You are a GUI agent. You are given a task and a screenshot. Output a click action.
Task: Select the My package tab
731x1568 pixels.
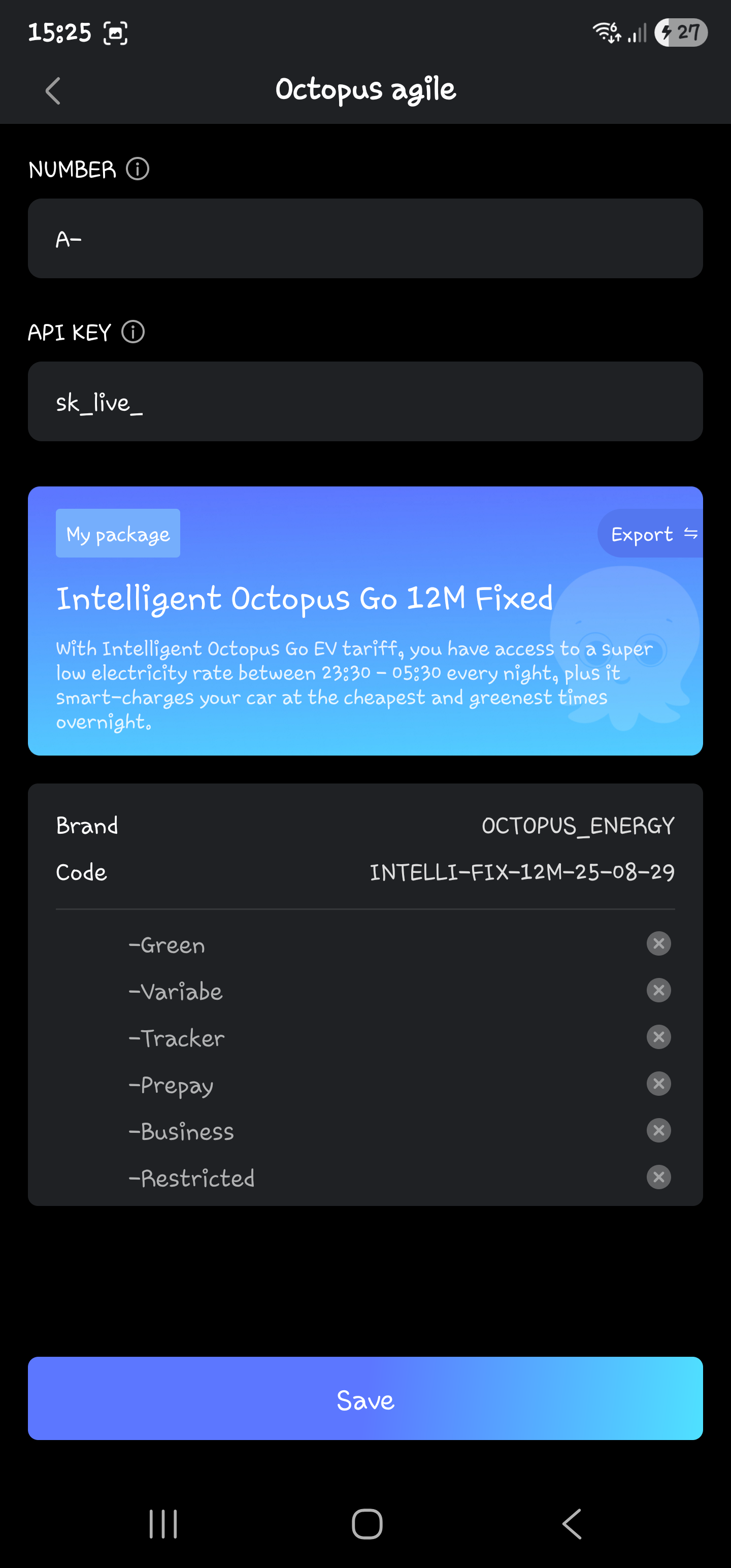pyautogui.click(x=118, y=534)
